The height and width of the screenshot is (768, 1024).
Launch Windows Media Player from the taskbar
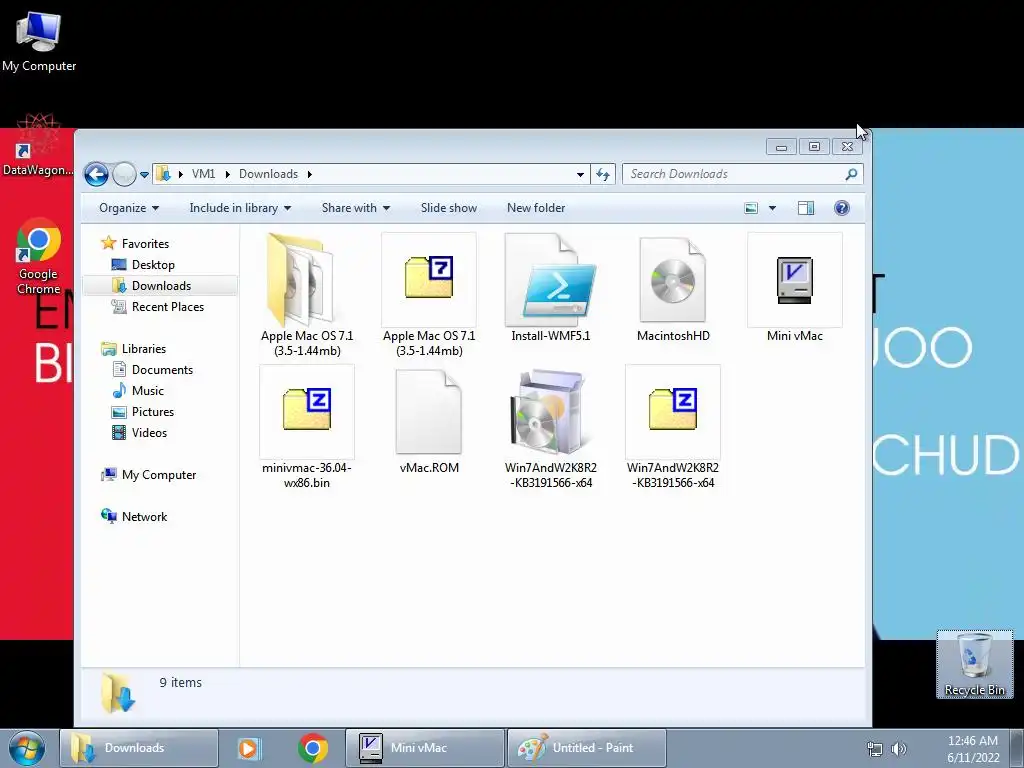[249, 748]
